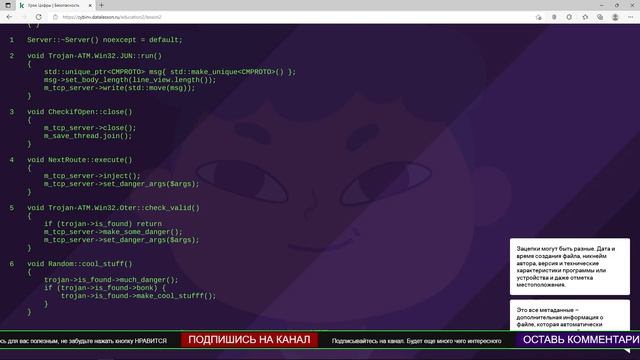Select code line Server::~Server() noexcept = default
The image size is (640, 360).
[105, 40]
